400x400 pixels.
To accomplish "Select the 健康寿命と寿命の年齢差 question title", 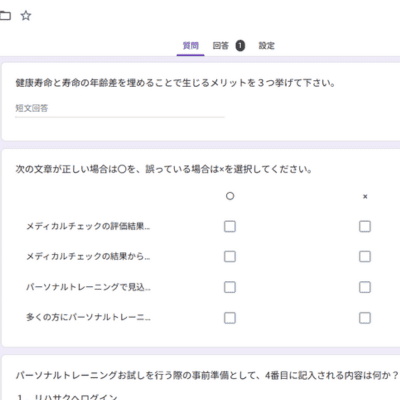I will [175, 83].
